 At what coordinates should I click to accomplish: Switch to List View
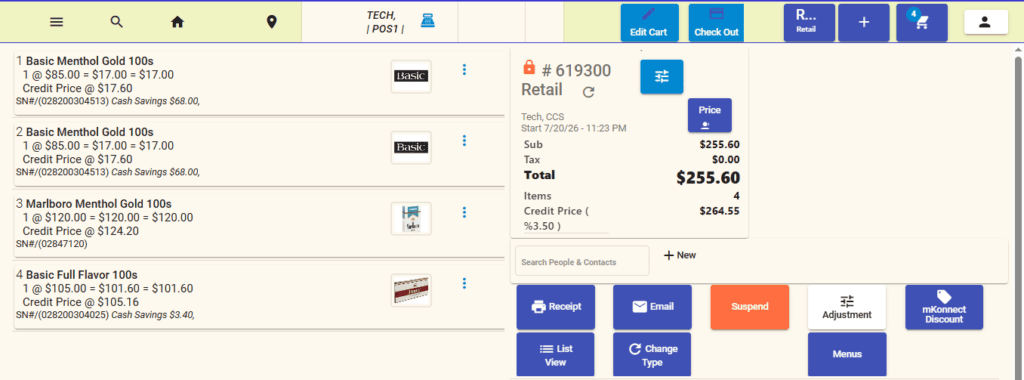(x=556, y=355)
